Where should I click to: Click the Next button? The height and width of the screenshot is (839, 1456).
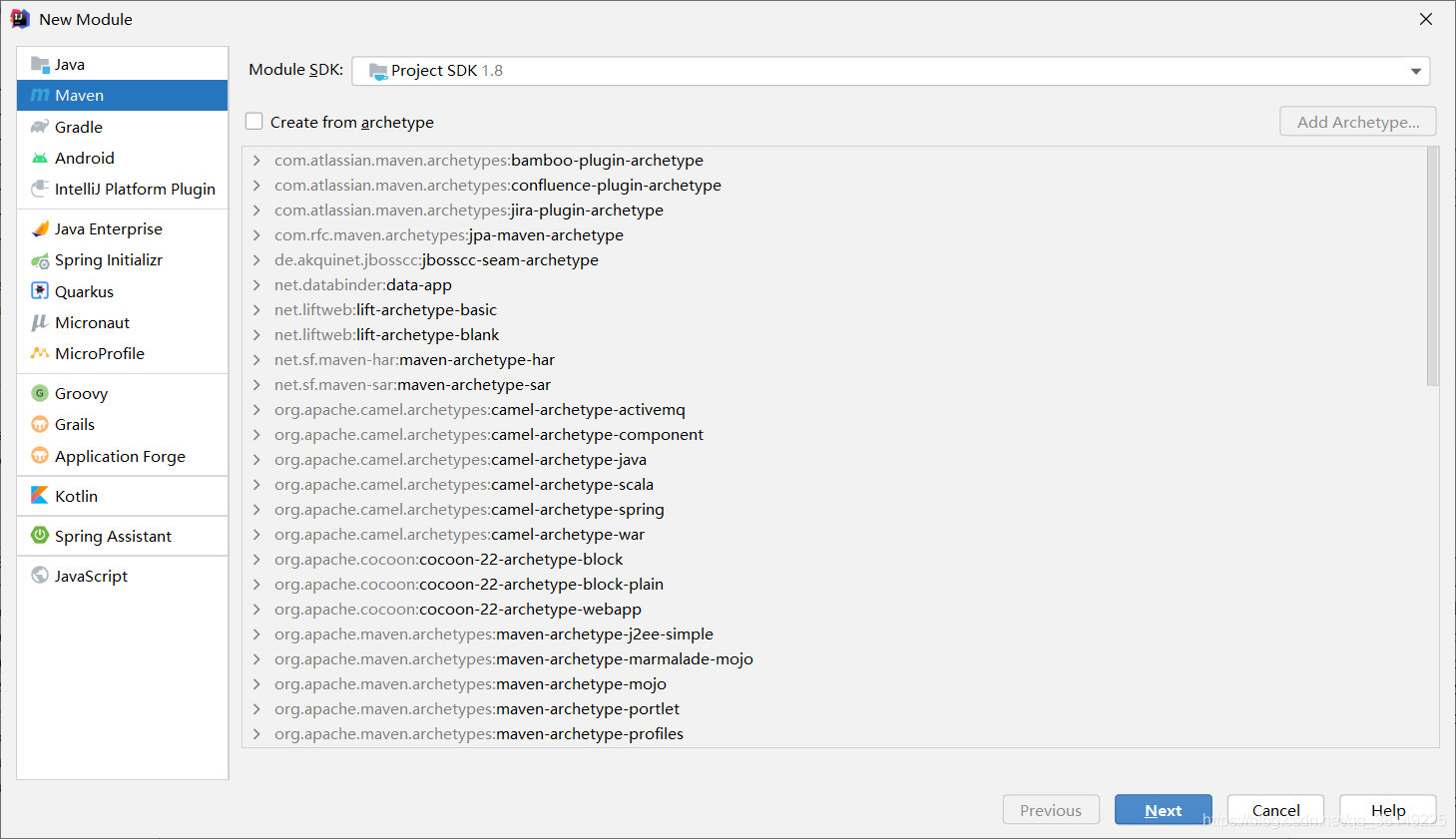(x=1164, y=810)
